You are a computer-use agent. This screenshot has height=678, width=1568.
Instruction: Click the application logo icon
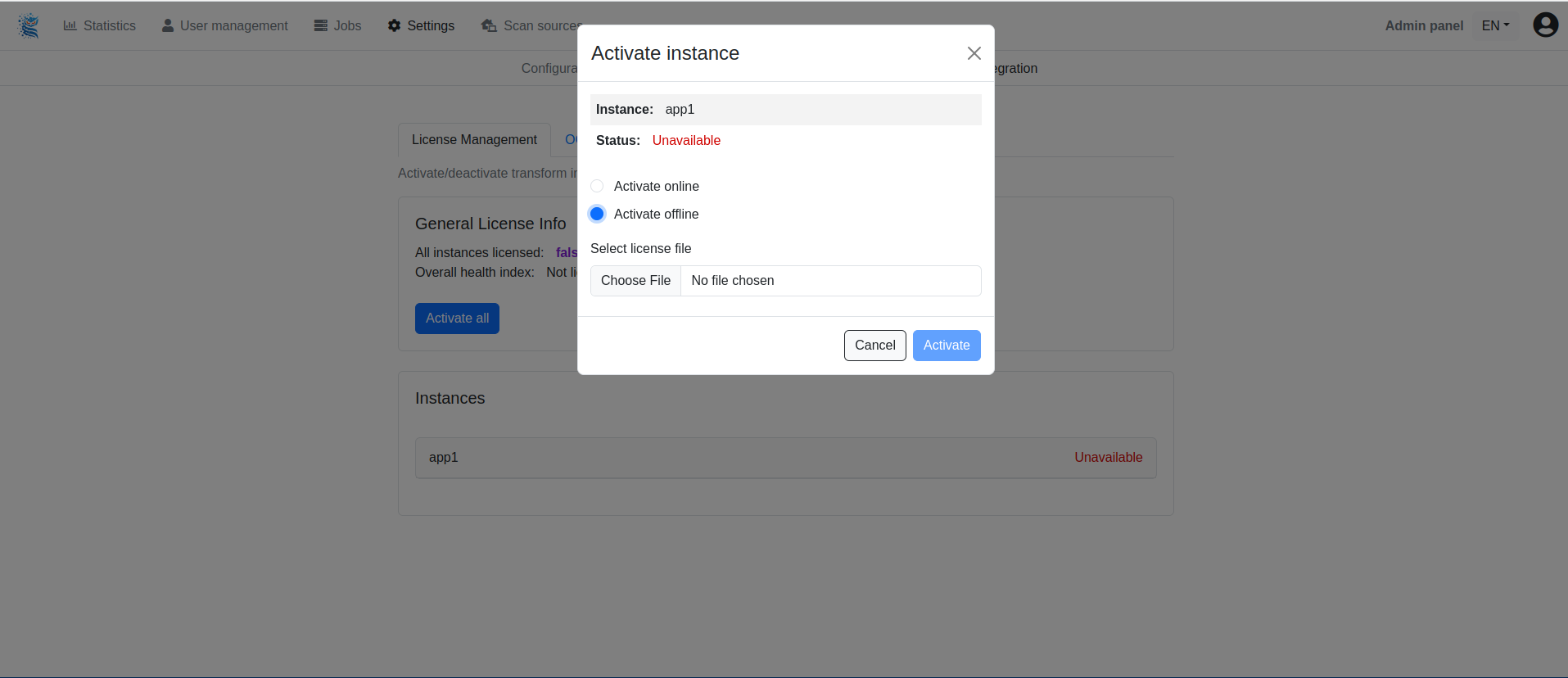coord(29,25)
